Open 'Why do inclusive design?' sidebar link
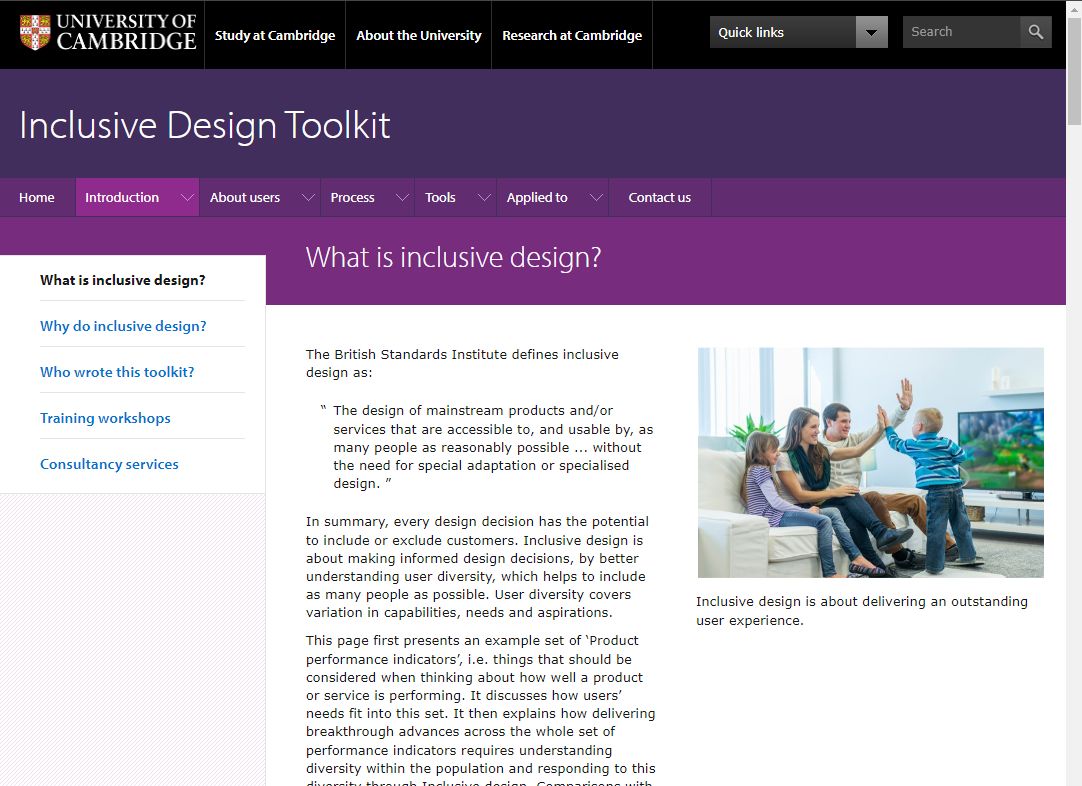 (x=124, y=326)
